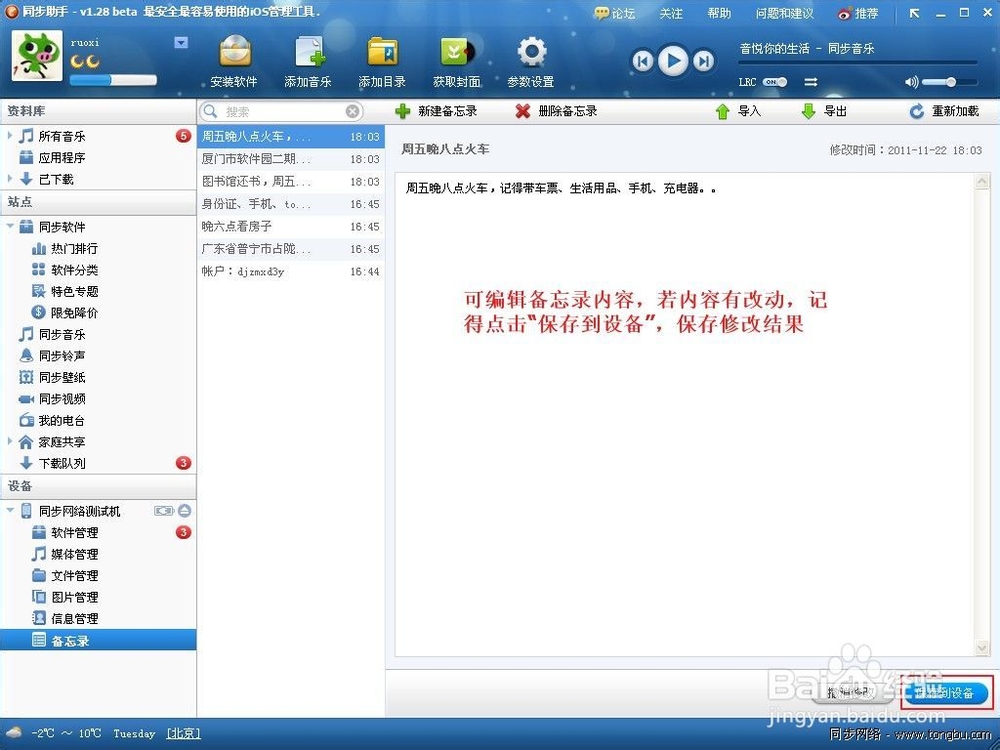Select 应用程序 in the library
The width and height of the screenshot is (1000, 750).
(61, 158)
